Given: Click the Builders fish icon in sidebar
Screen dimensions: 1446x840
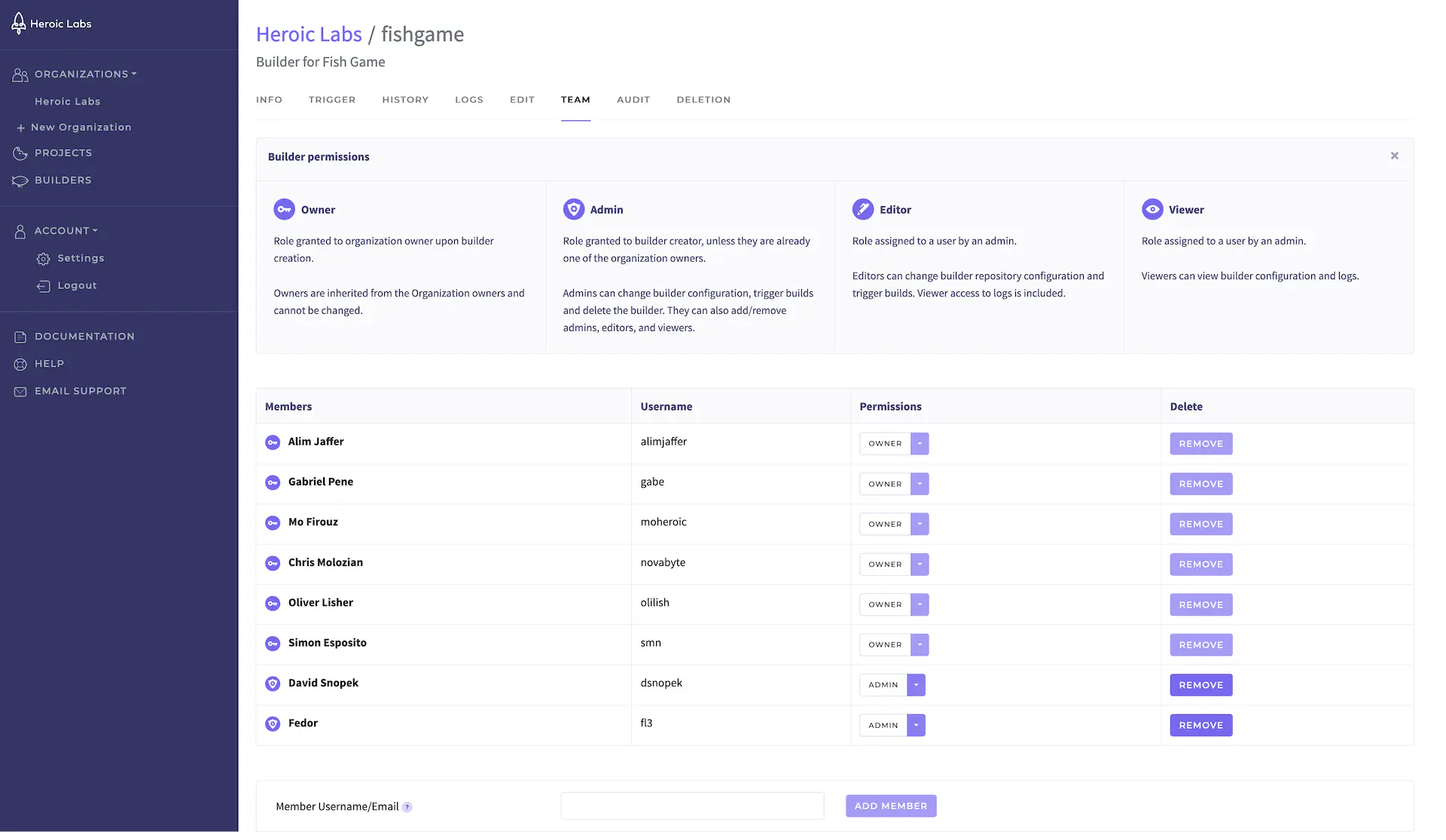Looking at the screenshot, I should [x=20, y=181].
